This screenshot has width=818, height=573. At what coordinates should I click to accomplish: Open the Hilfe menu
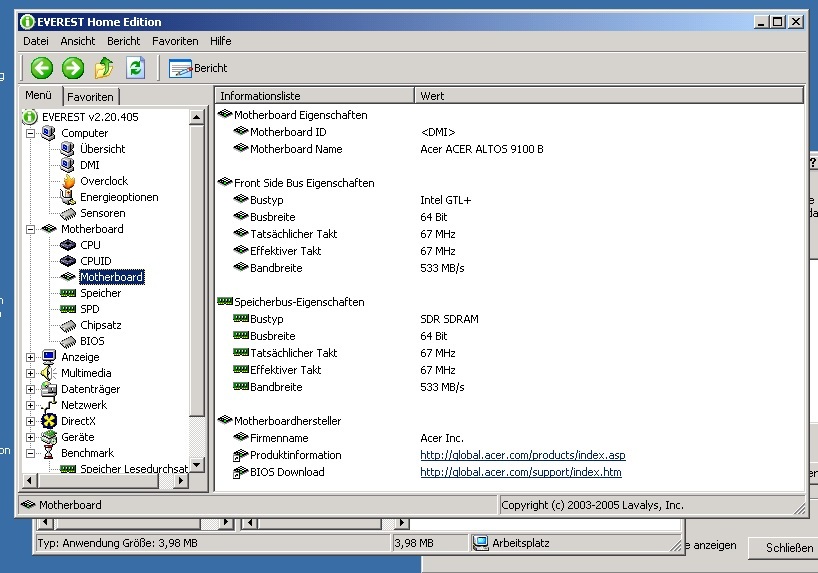(x=221, y=41)
